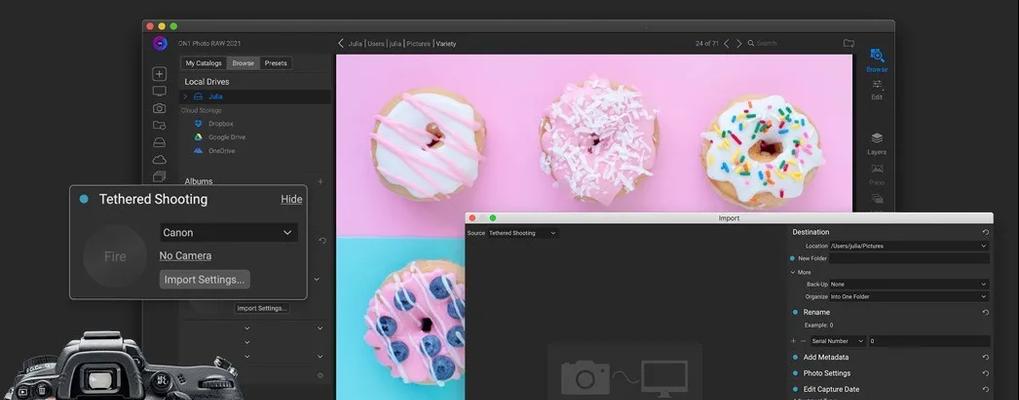
Task: Go to the next photo arrow
Action: (x=739, y=44)
